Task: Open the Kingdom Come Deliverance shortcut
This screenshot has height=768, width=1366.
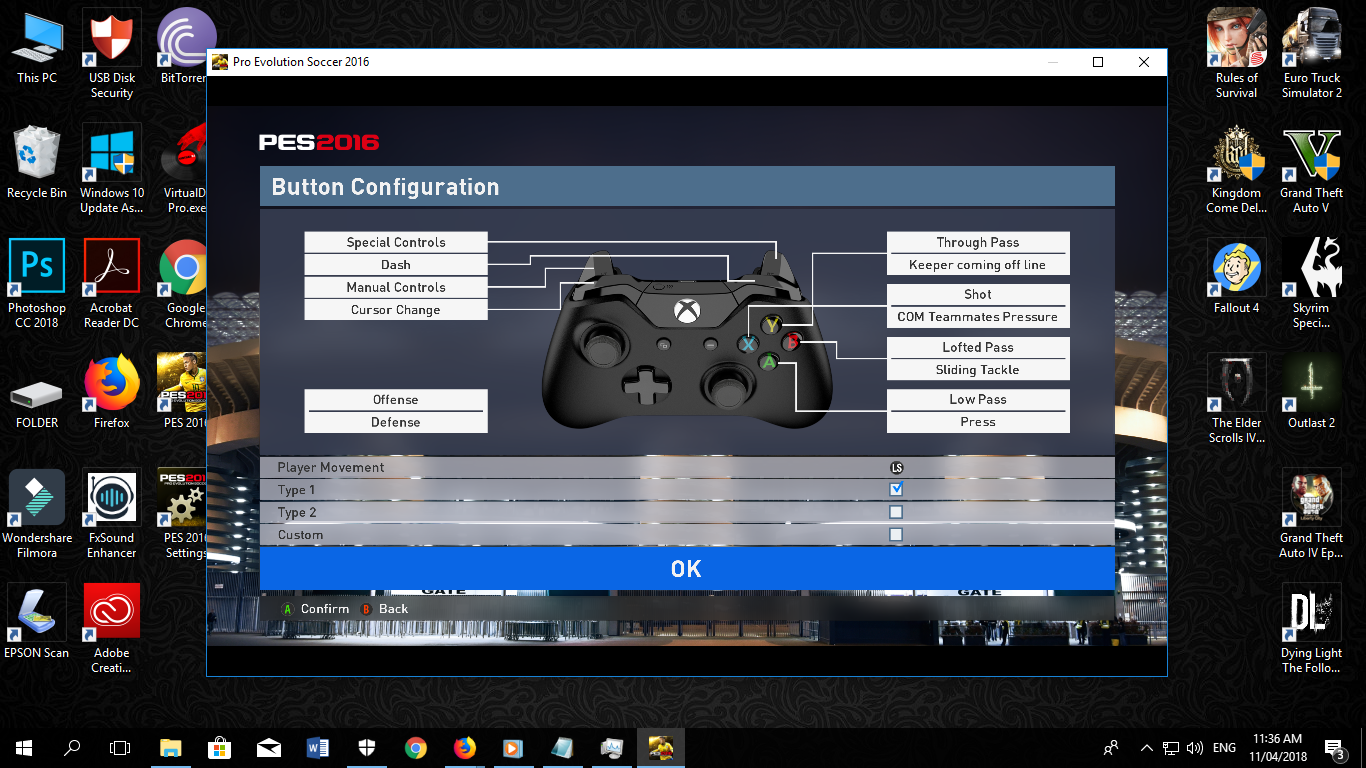Action: pos(1237,169)
